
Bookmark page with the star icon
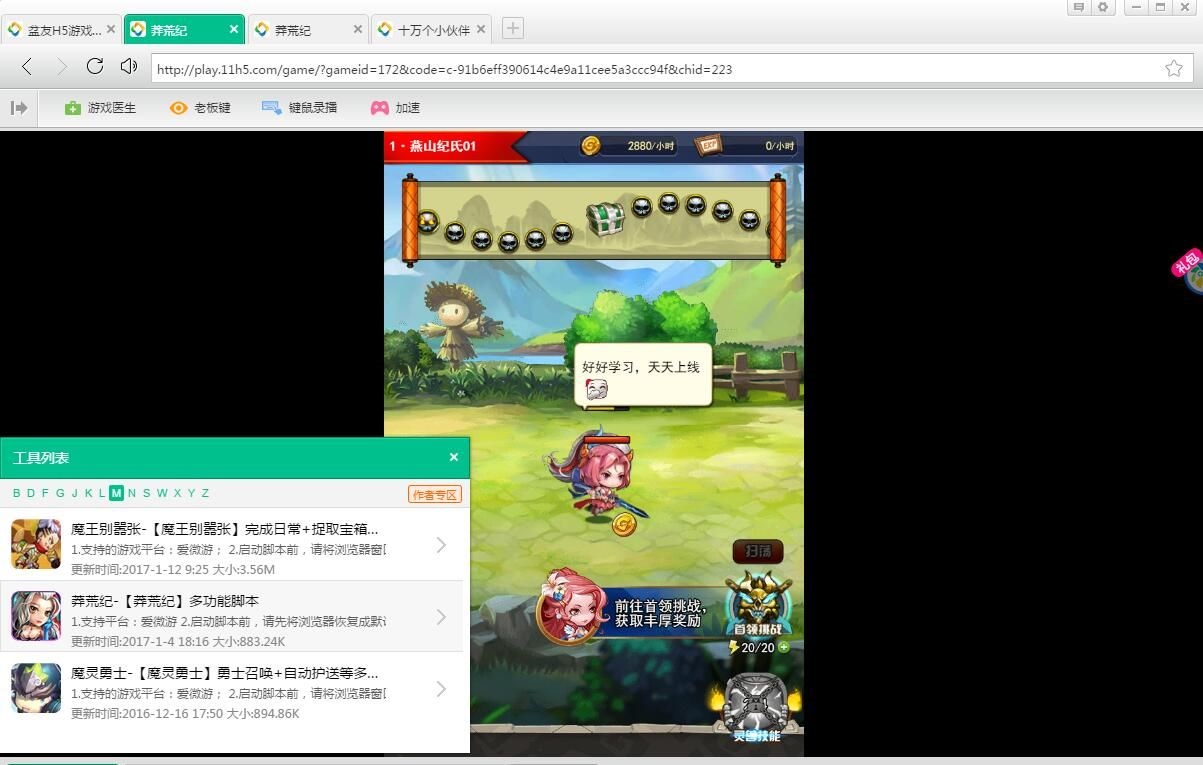[x=1173, y=68]
